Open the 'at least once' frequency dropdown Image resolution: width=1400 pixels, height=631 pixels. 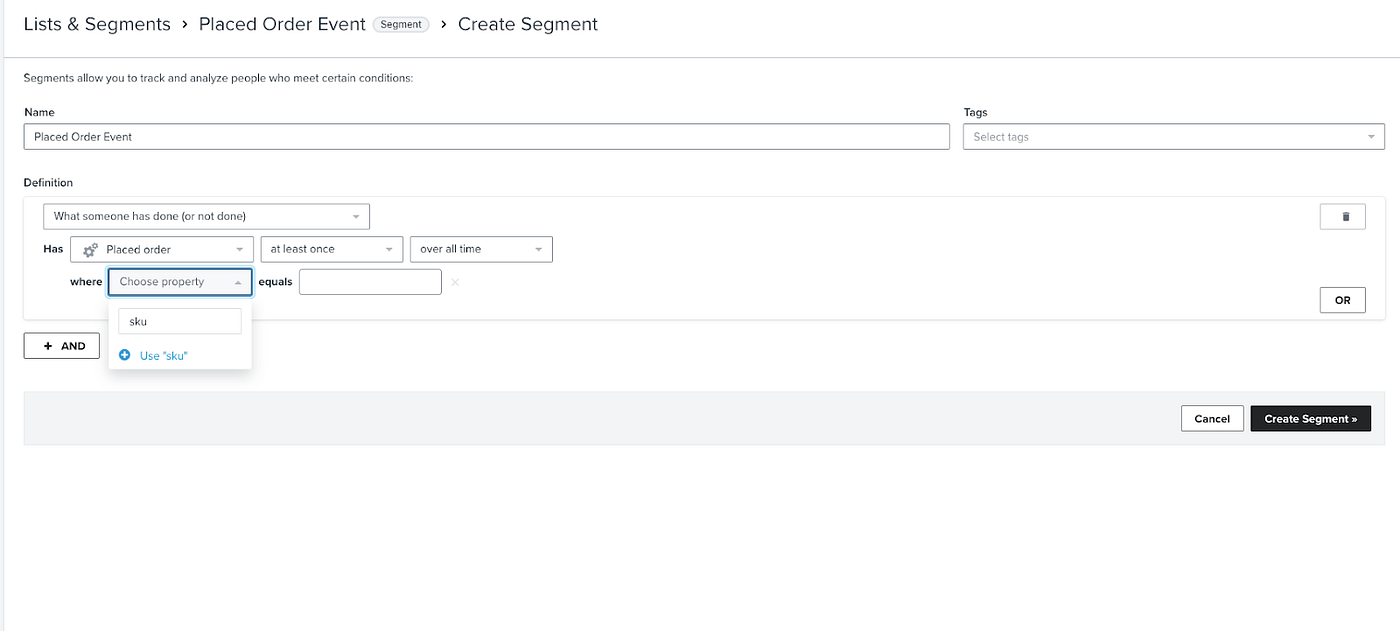click(x=331, y=249)
